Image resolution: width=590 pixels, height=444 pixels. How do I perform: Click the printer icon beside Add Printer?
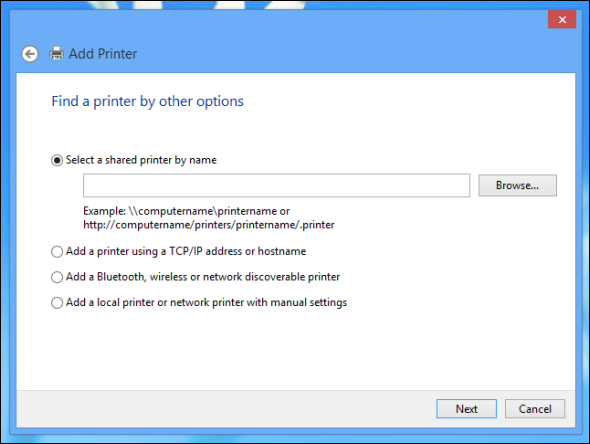coord(56,54)
